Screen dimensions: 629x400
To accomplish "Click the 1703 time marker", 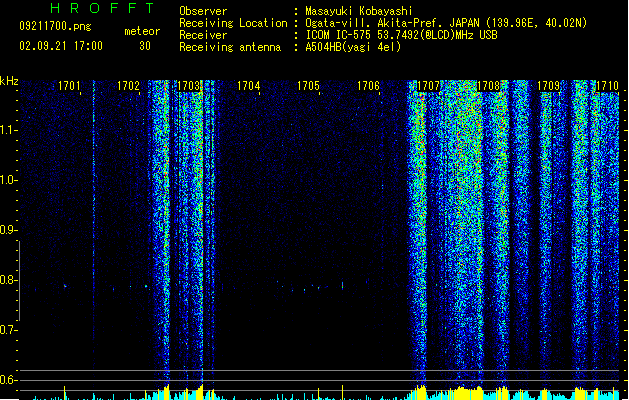I will click(x=189, y=86).
